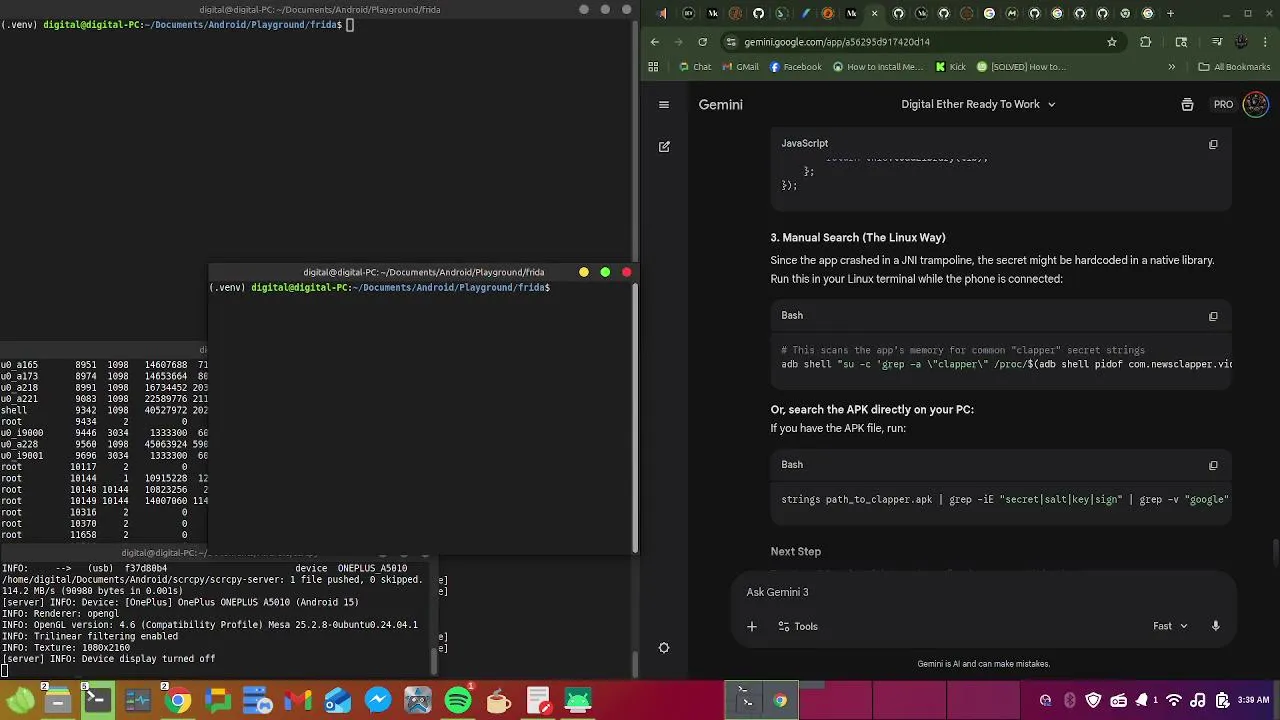The width and height of the screenshot is (1280, 720).
Task: Open Gmail from the taskbar
Action: click(x=298, y=700)
